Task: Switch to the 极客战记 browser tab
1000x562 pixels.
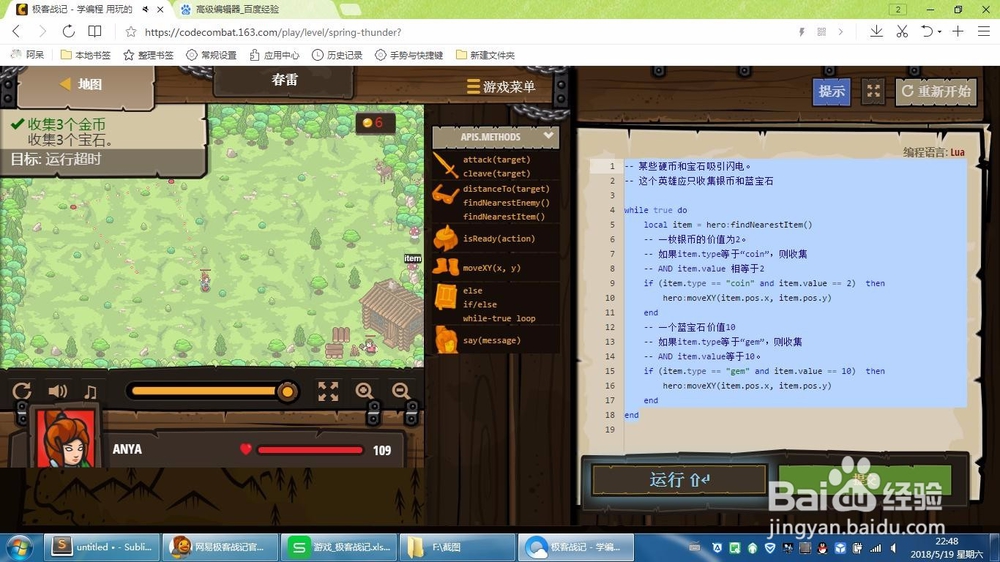Action: (x=82, y=9)
